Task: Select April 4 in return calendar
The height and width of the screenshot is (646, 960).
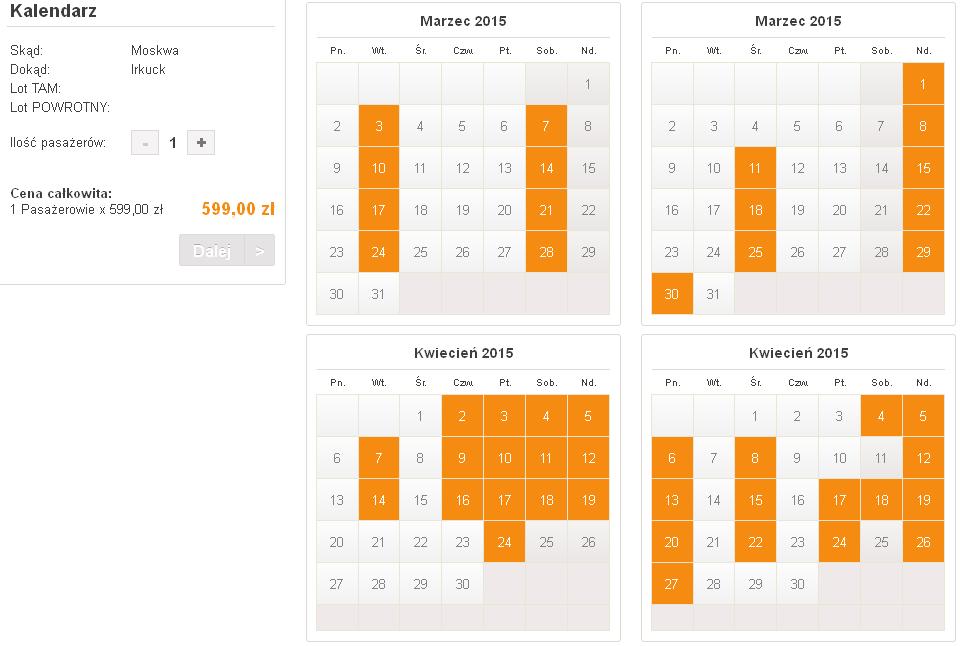Action: (x=881, y=416)
